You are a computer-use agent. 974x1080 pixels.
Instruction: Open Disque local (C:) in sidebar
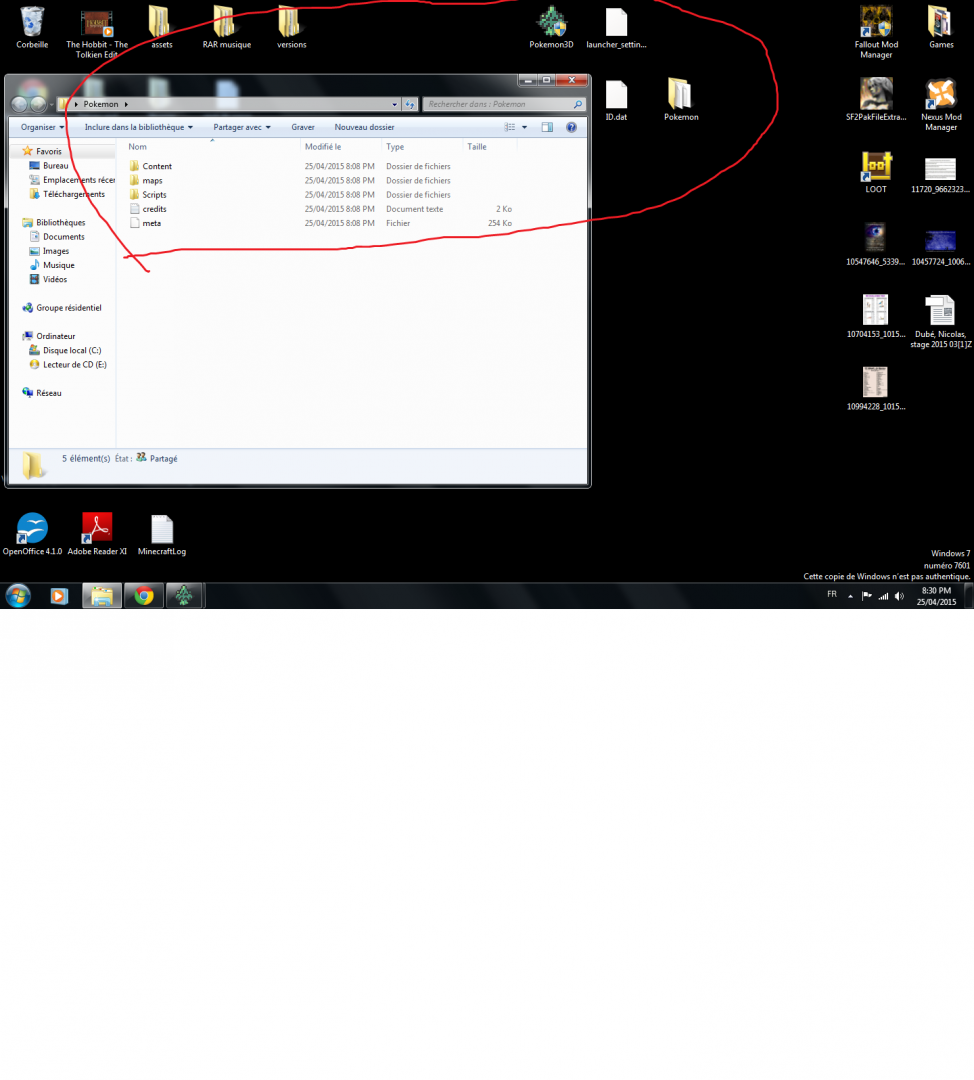coord(65,351)
